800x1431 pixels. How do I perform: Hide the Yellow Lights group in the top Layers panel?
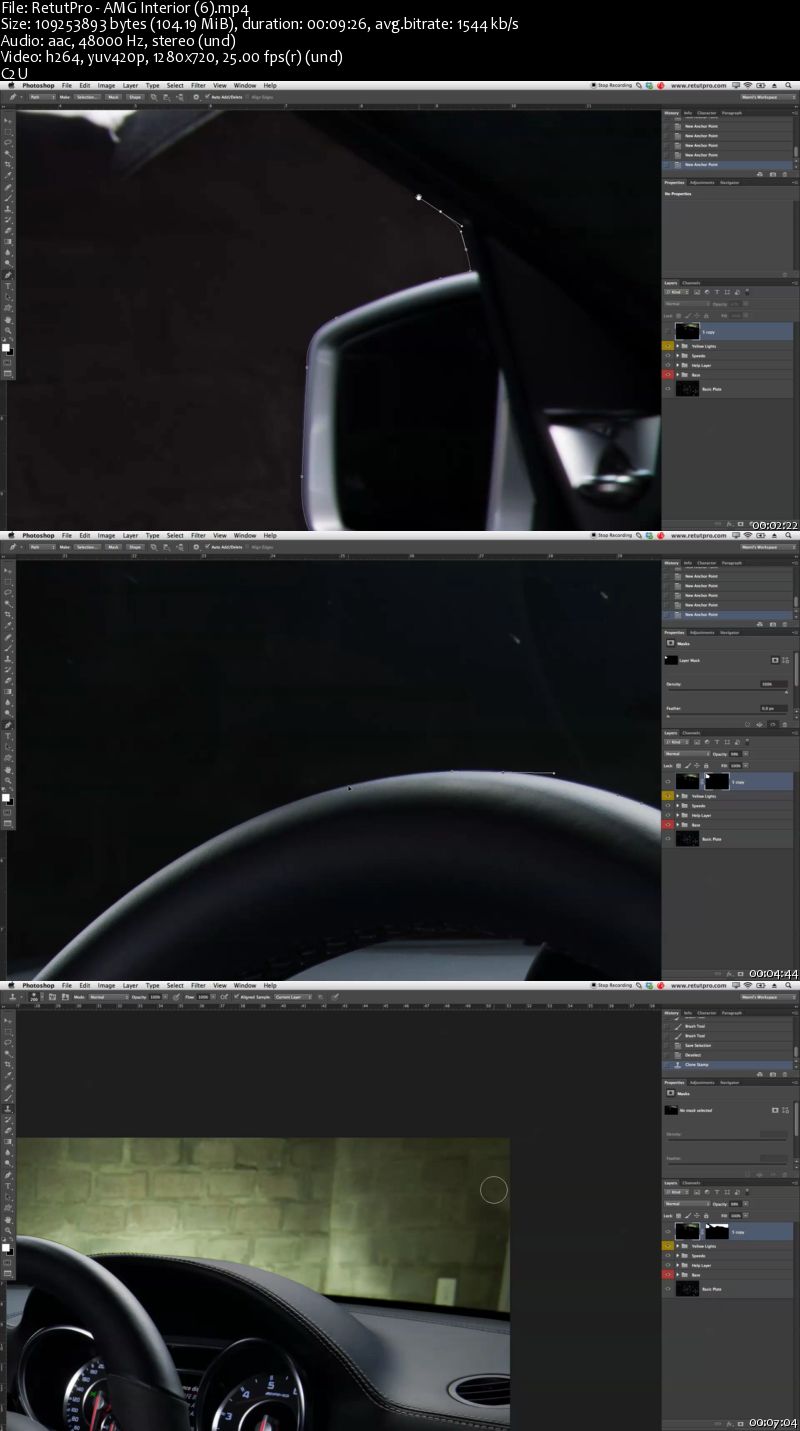(668, 346)
